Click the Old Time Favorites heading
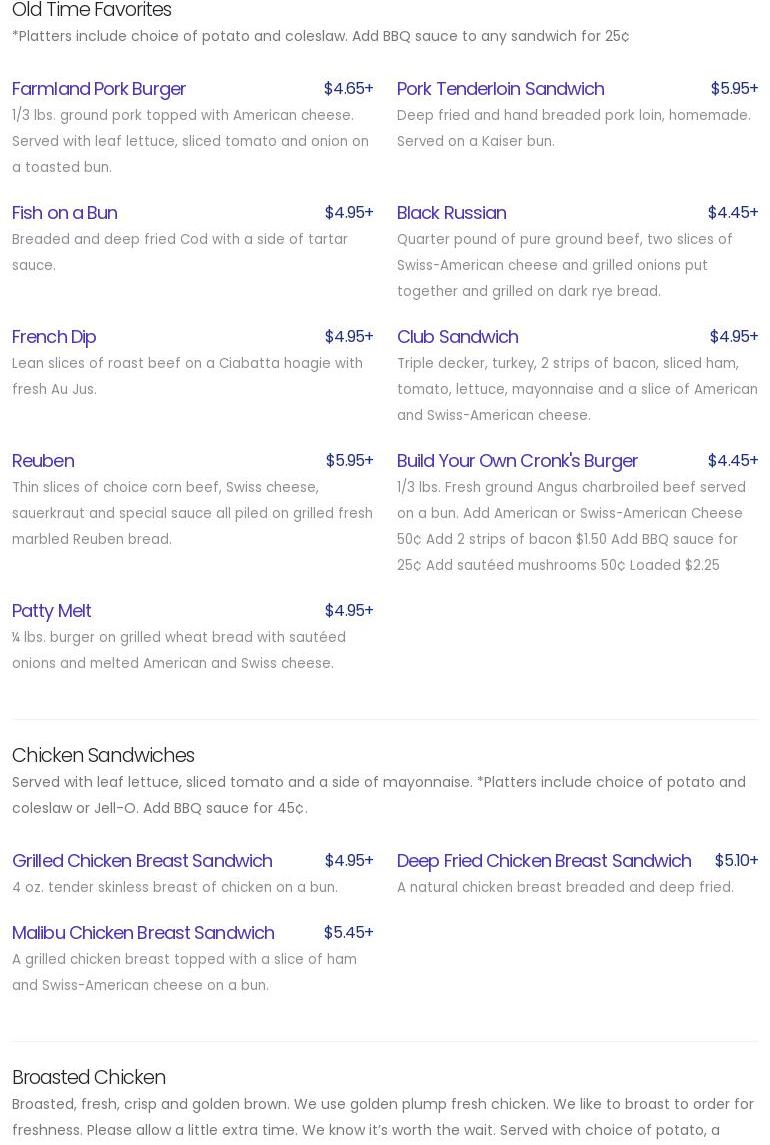Screen dimensions: 770x1145 (92, 10)
